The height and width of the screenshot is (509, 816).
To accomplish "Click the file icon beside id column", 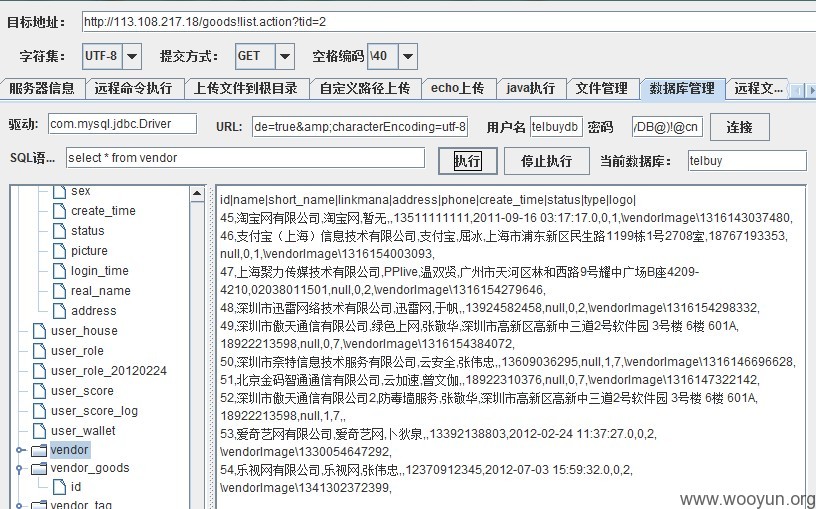I will click(60, 487).
